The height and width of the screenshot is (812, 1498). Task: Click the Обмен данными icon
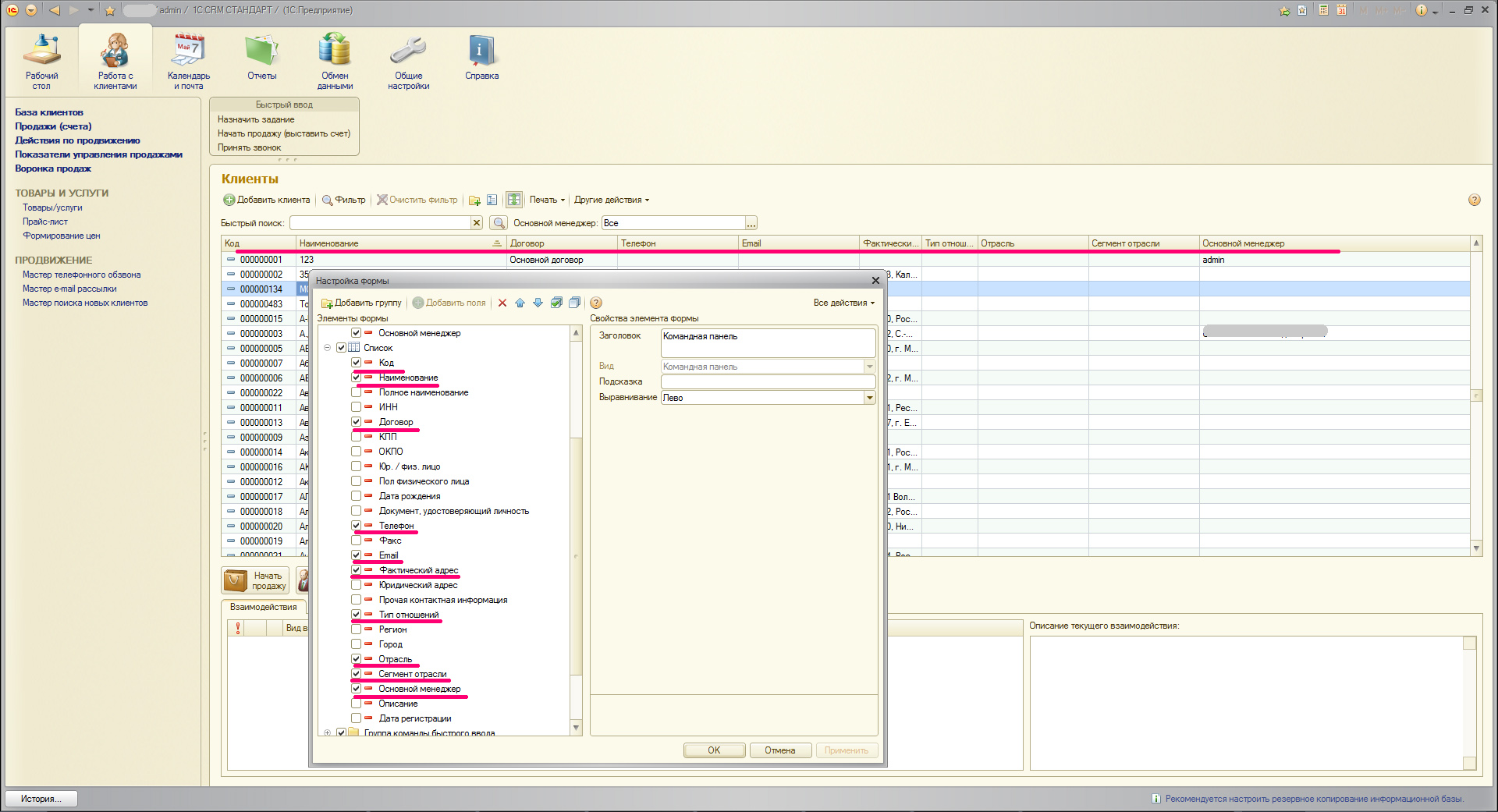click(x=335, y=51)
